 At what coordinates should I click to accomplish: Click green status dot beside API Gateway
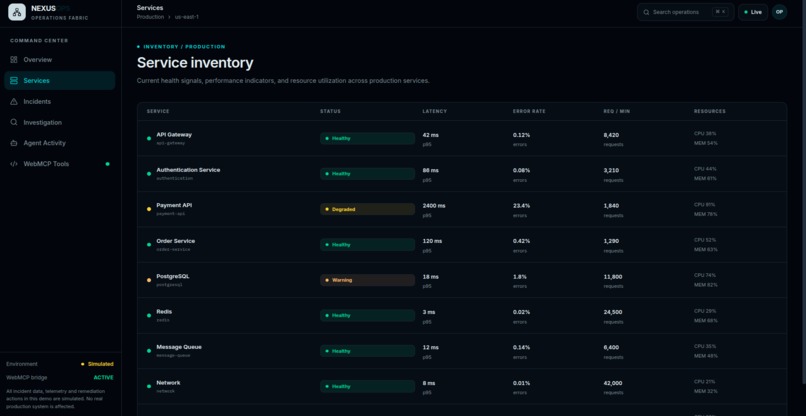click(149, 138)
